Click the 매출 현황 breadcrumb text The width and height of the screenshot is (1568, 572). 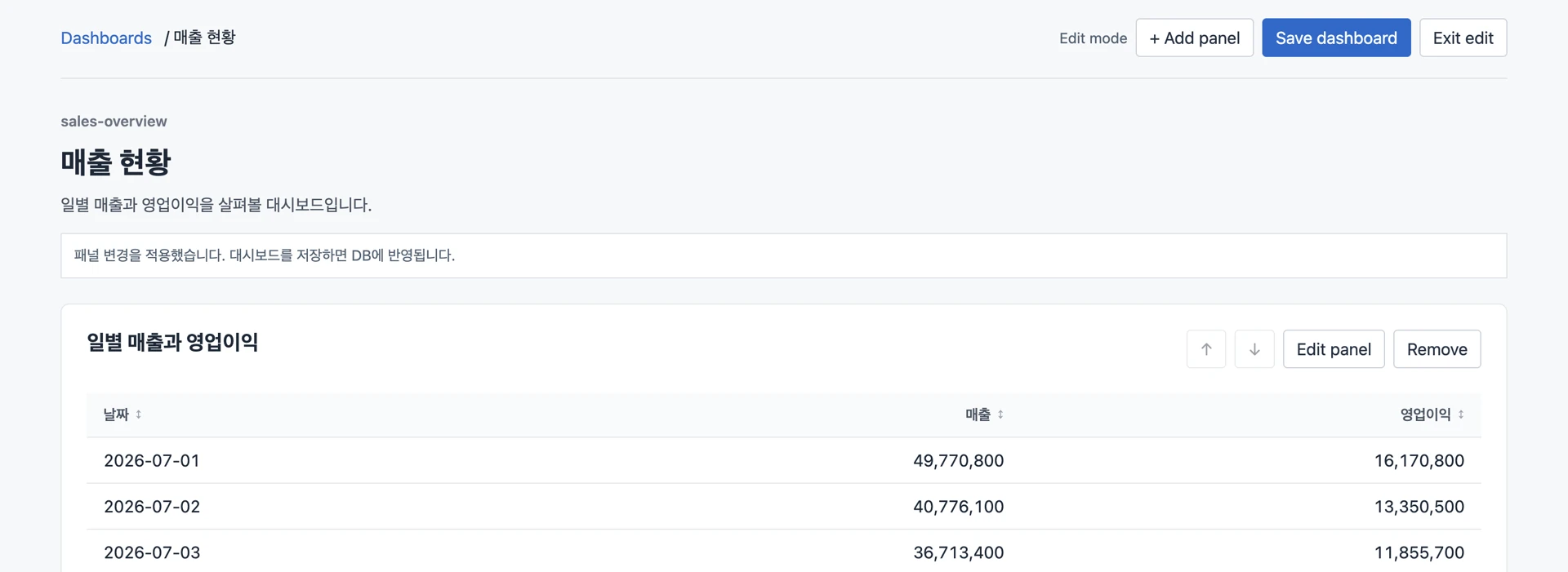pyautogui.click(x=204, y=38)
